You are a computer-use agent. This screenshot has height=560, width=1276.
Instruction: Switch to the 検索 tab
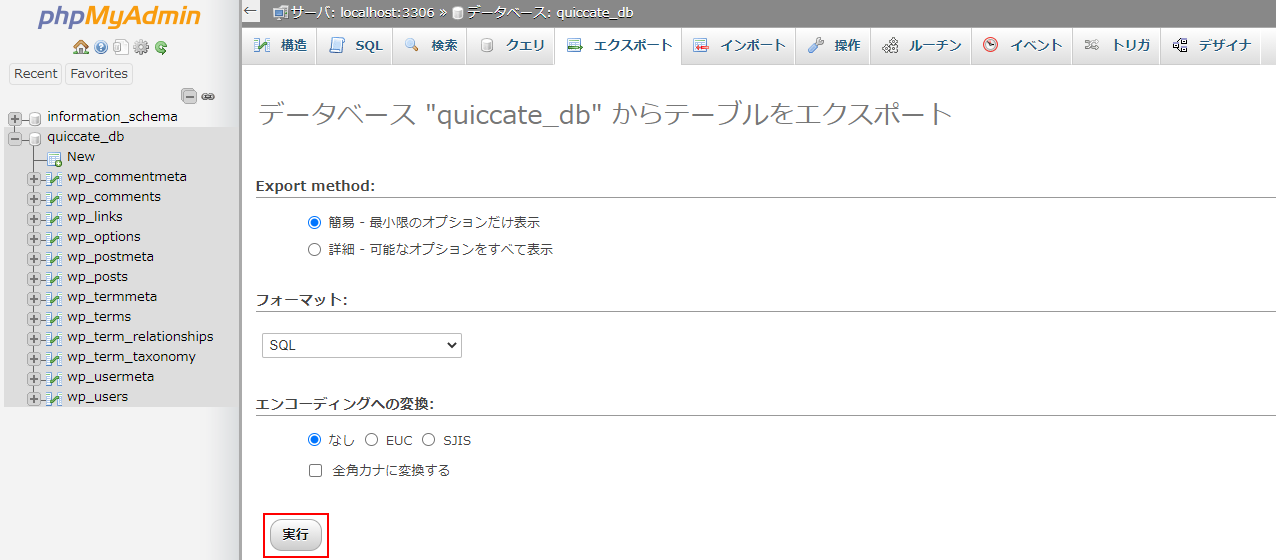click(x=431, y=46)
